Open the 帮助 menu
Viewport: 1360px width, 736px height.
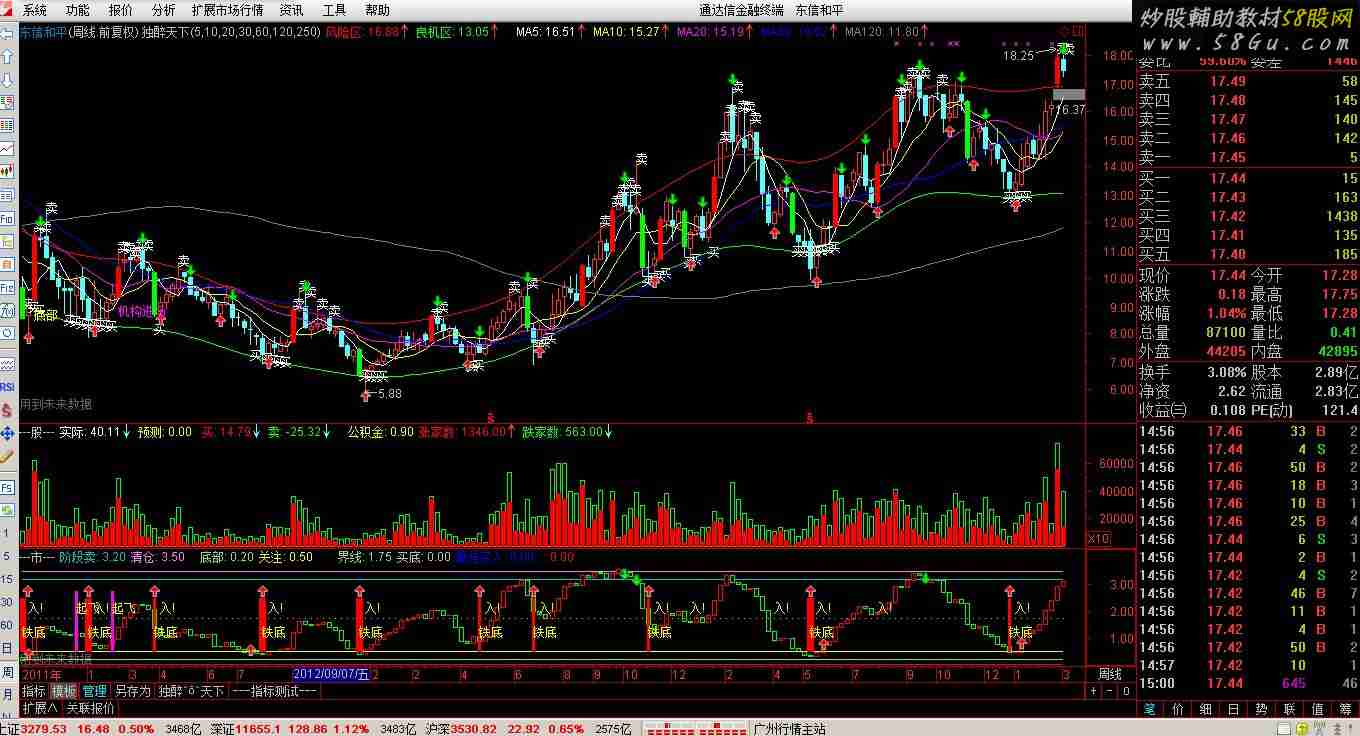tap(378, 10)
